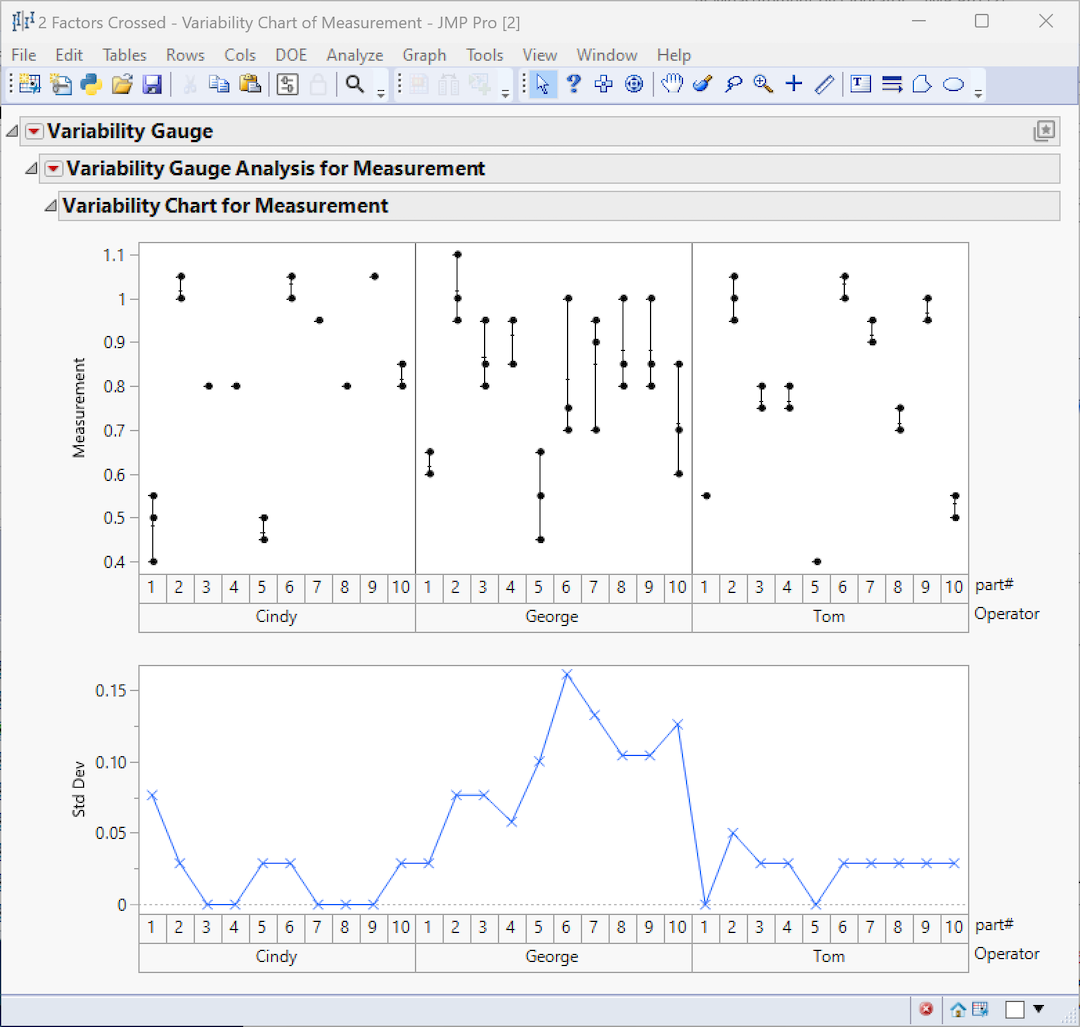1080x1027 pixels.
Task: Collapse the Variability Chart for Measurement section
Action: pyautogui.click(x=50, y=205)
